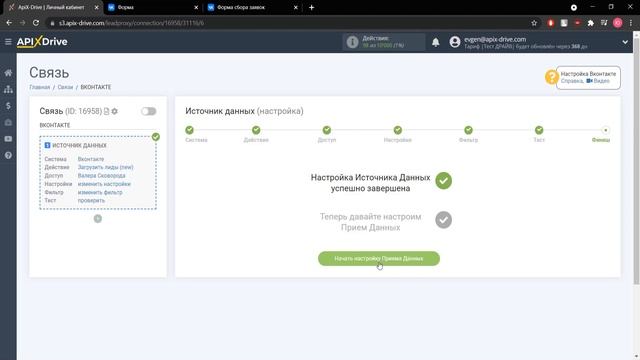This screenshot has height=360, width=640.
Task: Click browser back arrow
Action: click(9, 23)
